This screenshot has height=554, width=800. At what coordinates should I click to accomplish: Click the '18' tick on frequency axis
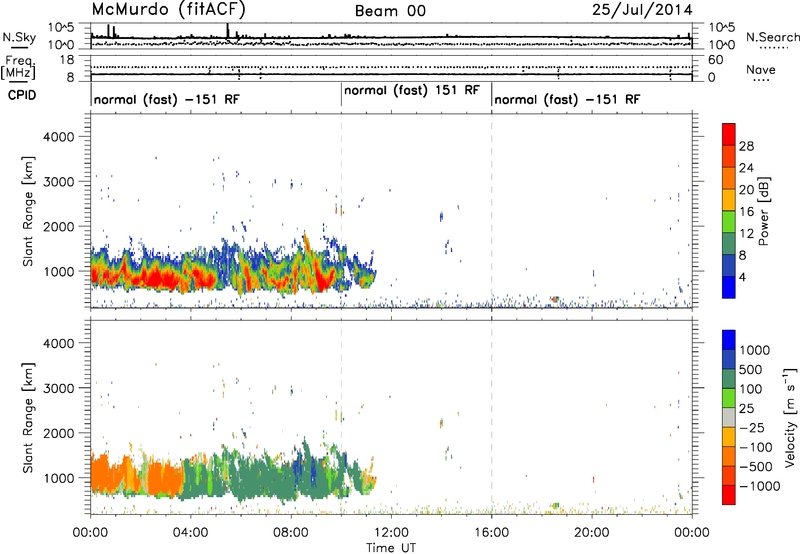point(67,59)
